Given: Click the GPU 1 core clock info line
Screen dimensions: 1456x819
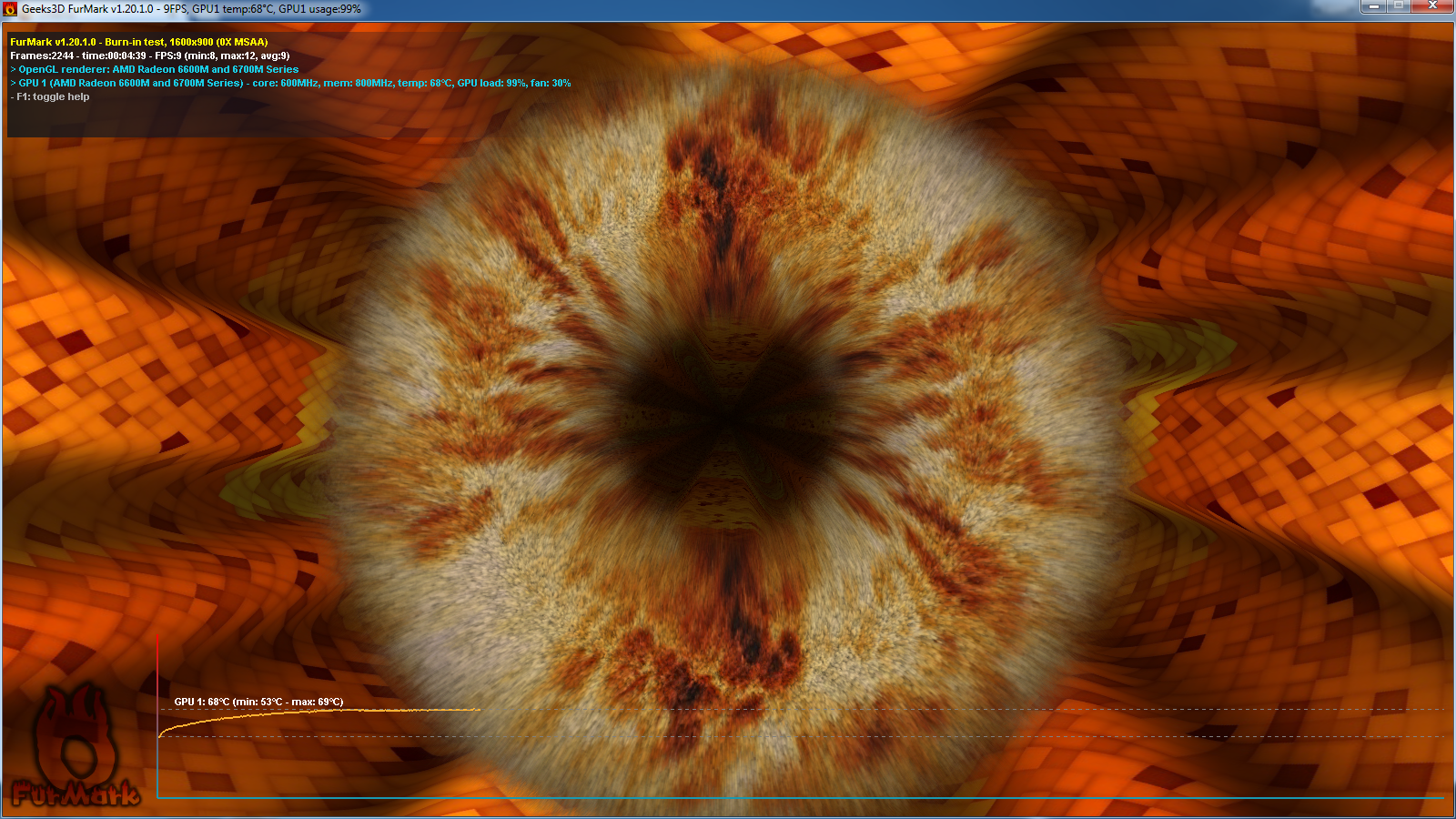Looking at the screenshot, I should pos(291,83).
